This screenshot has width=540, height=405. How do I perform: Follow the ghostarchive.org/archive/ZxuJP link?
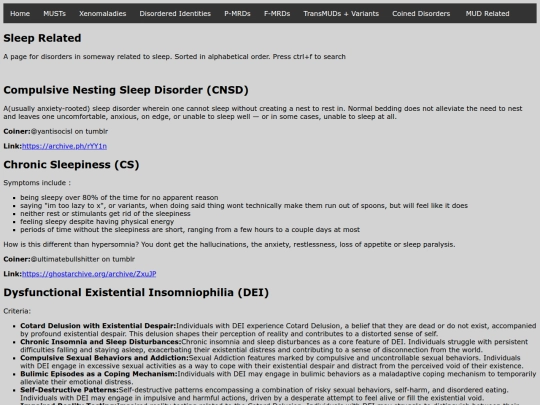pos(89,274)
